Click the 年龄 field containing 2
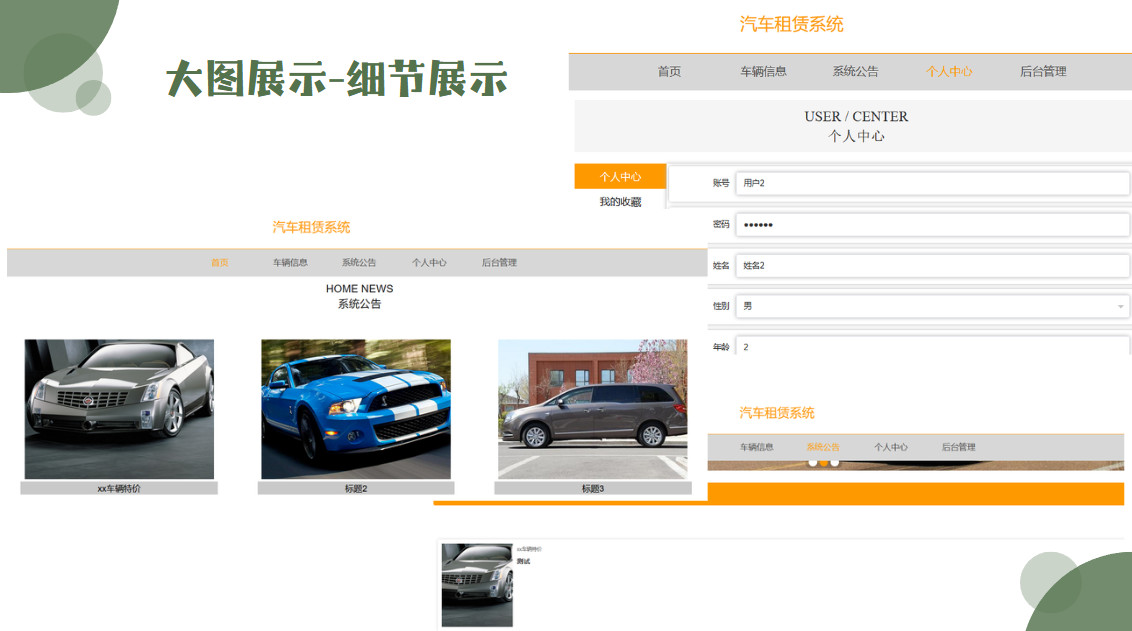 point(932,347)
